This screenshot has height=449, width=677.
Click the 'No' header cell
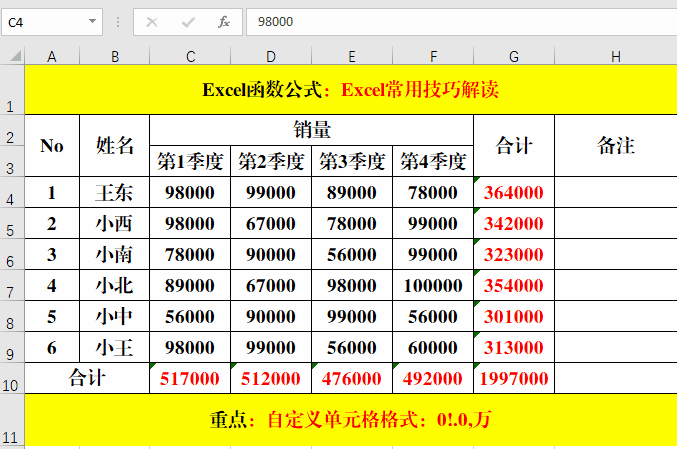click(52, 145)
